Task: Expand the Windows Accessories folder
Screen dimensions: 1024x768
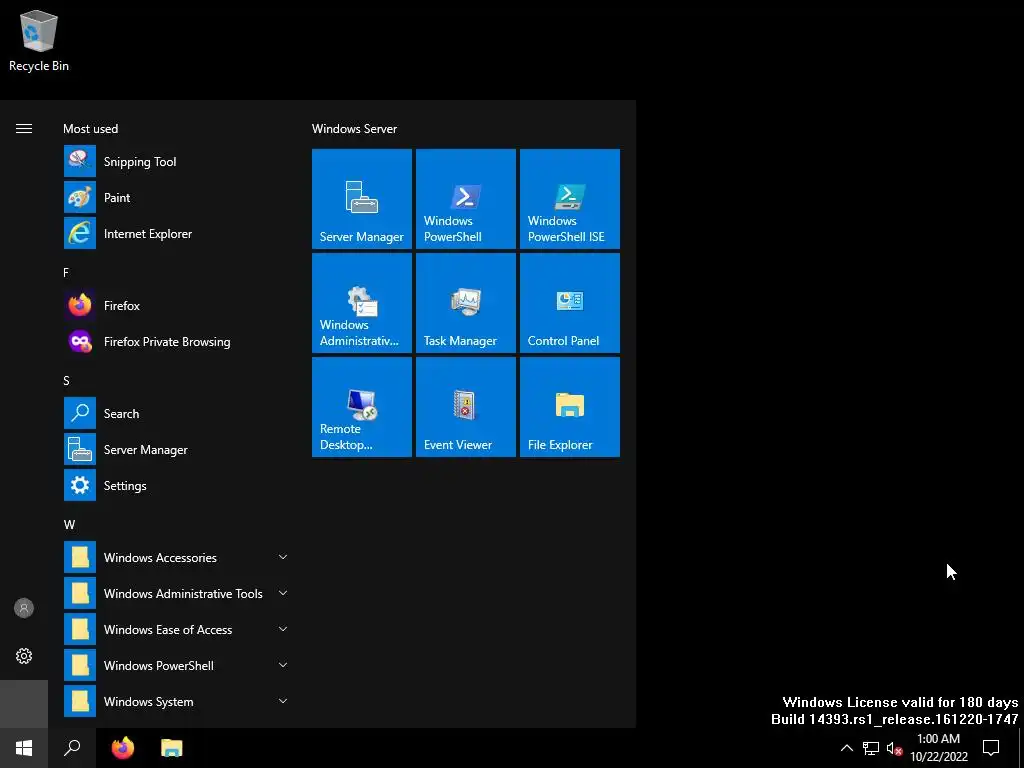Action: (176, 557)
